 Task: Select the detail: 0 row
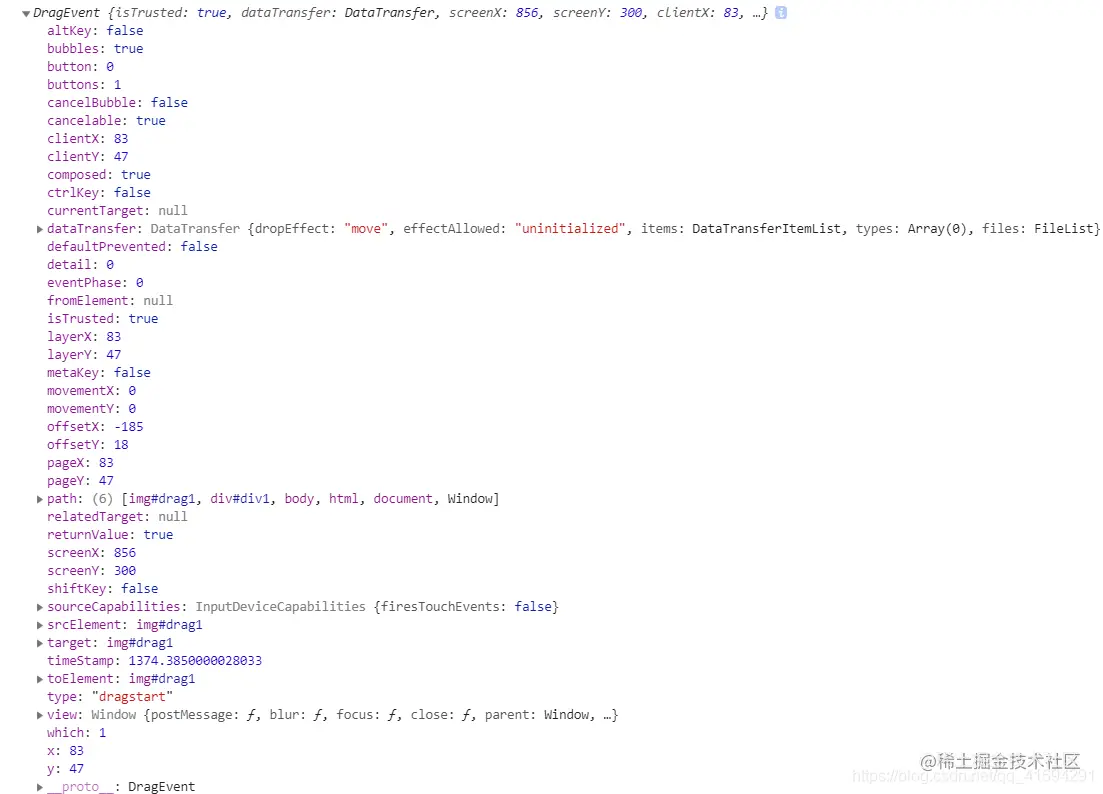80,265
